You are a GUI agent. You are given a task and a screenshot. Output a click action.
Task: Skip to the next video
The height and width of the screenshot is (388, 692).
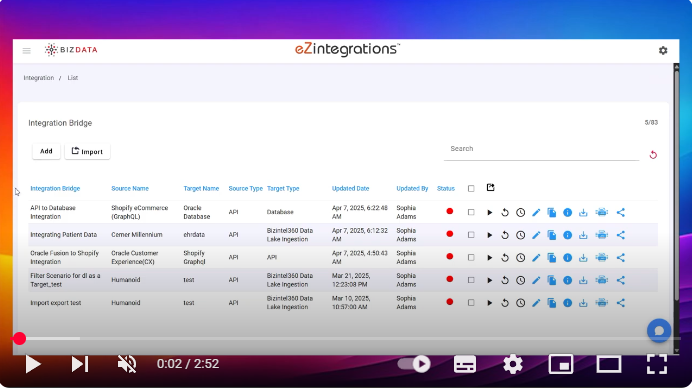(80, 364)
